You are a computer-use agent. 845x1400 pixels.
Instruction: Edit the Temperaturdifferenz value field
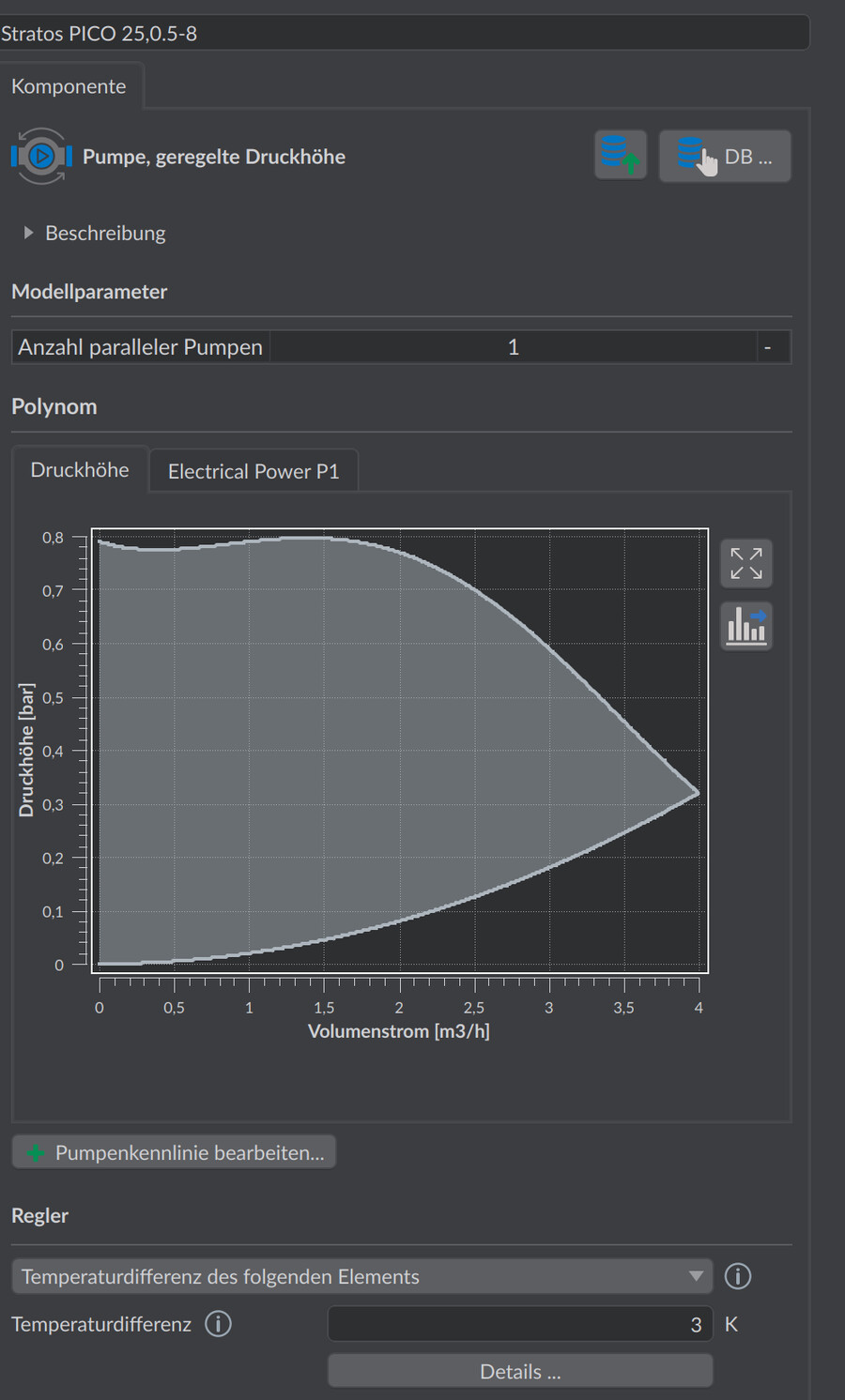(520, 1324)
